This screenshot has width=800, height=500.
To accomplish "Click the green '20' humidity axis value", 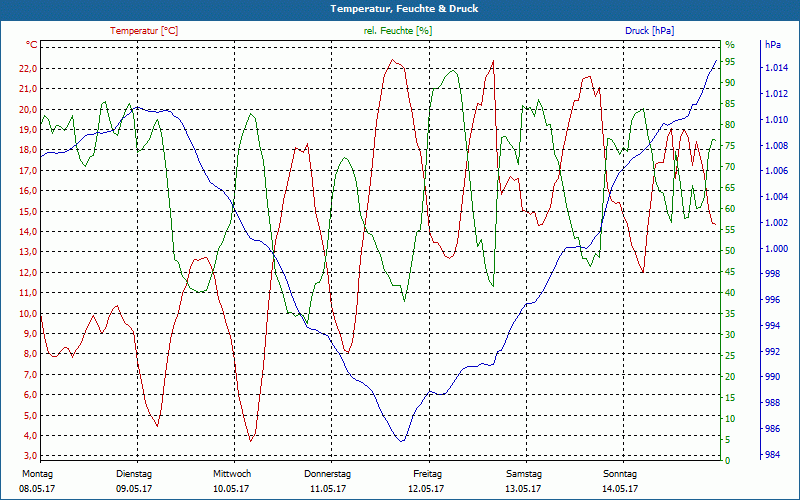I will pyautogui.click(x=730, y=377).
